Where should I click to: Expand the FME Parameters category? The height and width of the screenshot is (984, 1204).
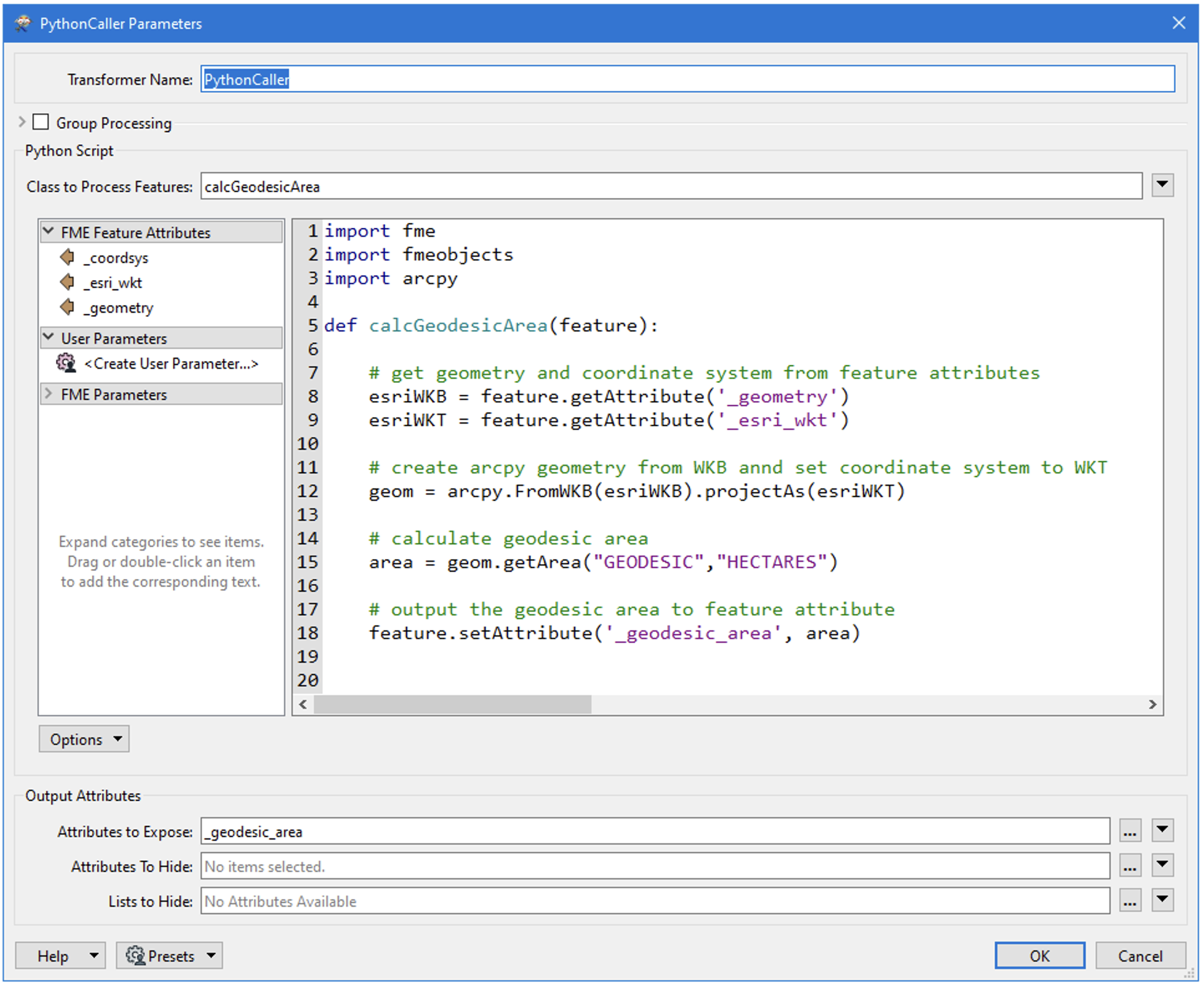point(49,394)
